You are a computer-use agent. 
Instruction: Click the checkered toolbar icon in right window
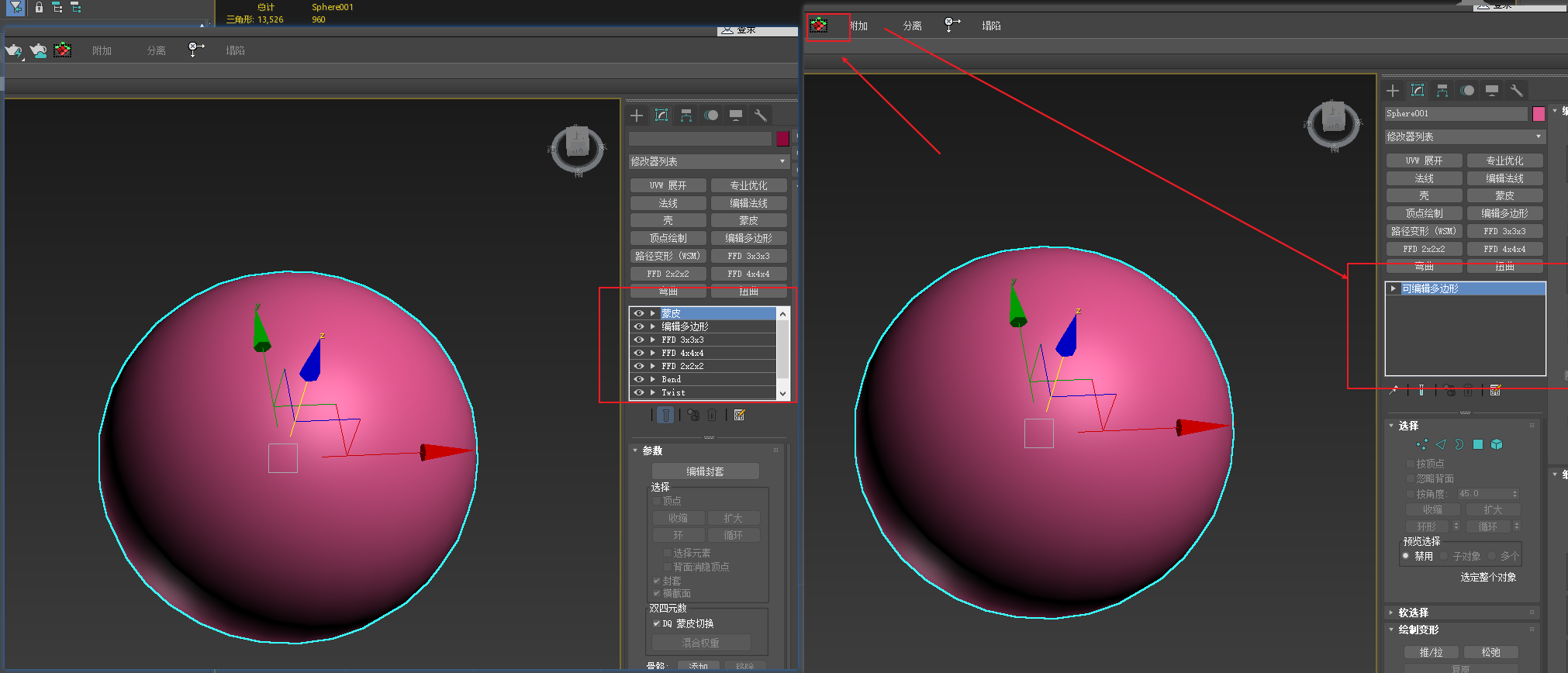pos(819,26)
